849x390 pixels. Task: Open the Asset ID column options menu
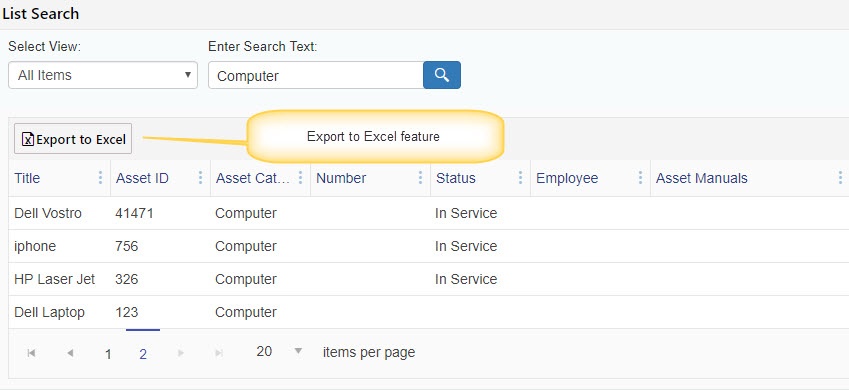pyautogui.click(x=200, y=178)
